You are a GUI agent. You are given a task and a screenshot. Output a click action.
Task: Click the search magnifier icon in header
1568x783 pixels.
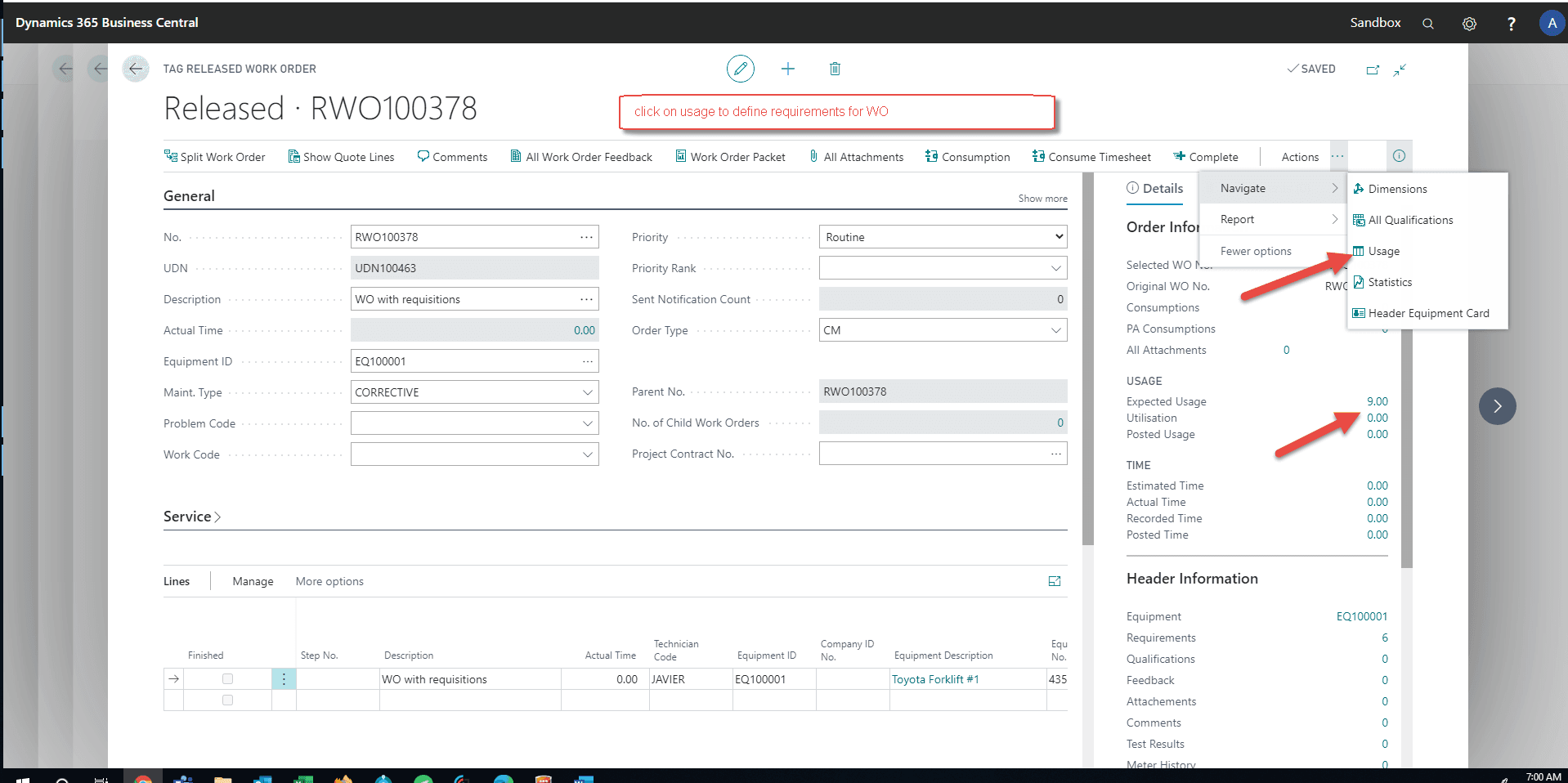click(x=1427, y=24)
